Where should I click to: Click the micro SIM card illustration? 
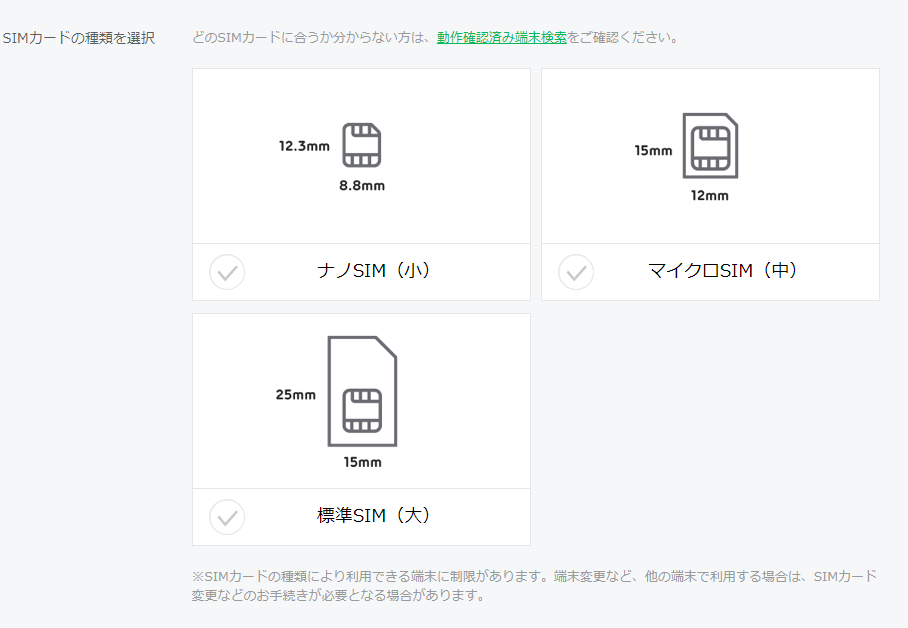(x=710, y=146)
